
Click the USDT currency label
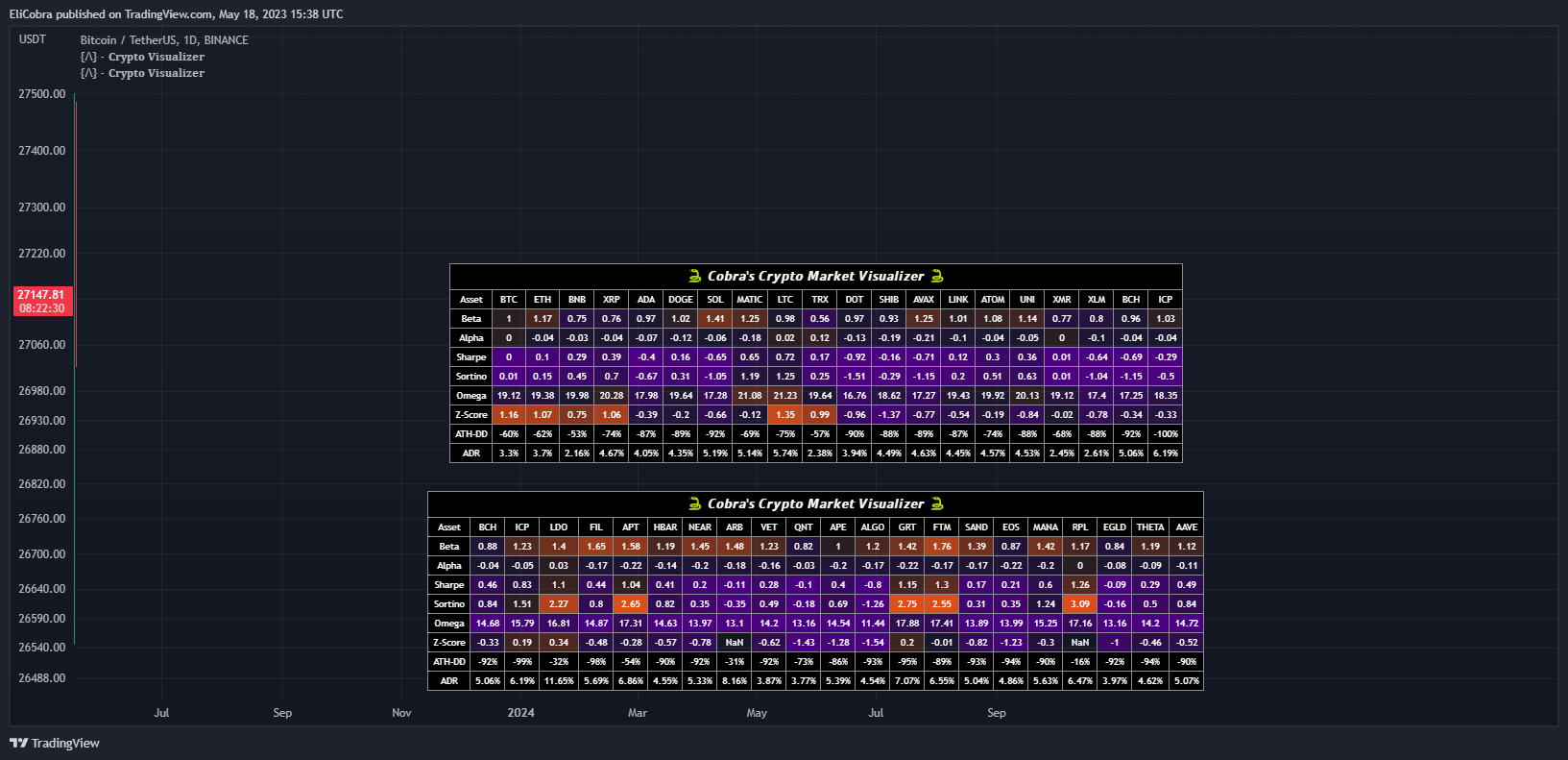(x=33, y=39)
